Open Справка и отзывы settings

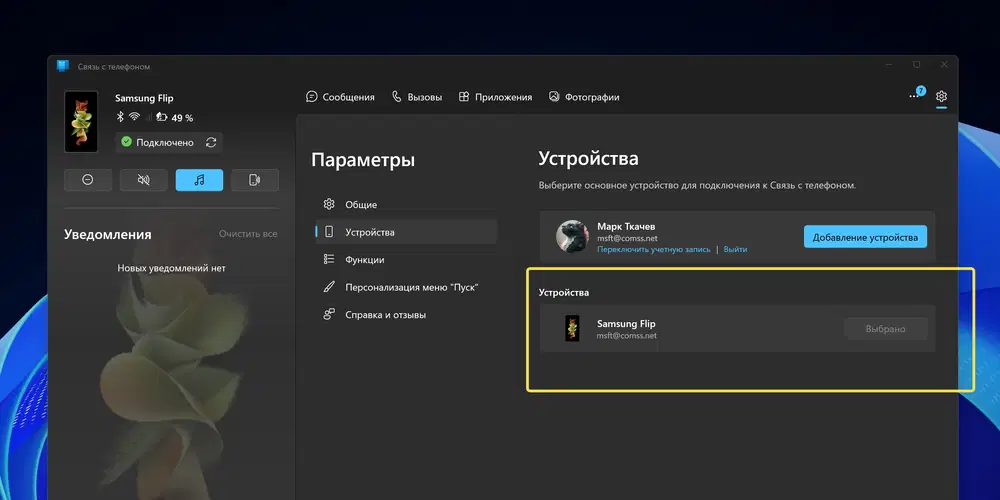[406, 314]
